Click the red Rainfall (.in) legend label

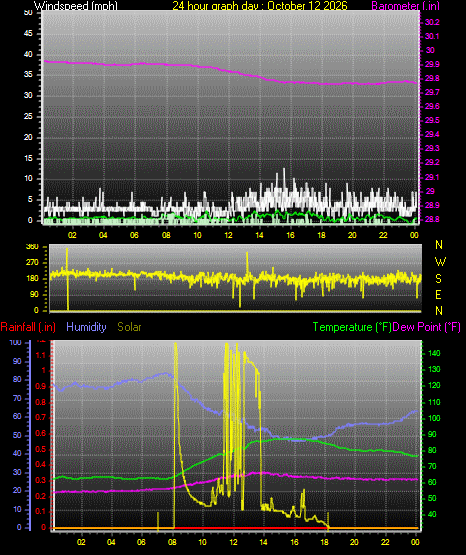pyautogui.click(x=28, y=327)
